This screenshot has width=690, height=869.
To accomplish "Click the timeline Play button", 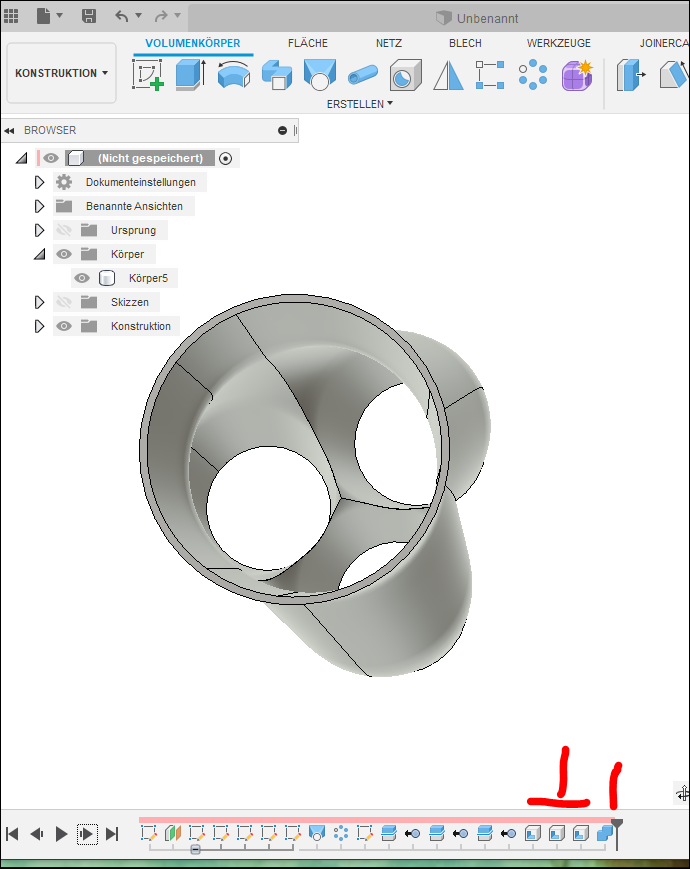I will pyautogui.click(x=62, y=834).
